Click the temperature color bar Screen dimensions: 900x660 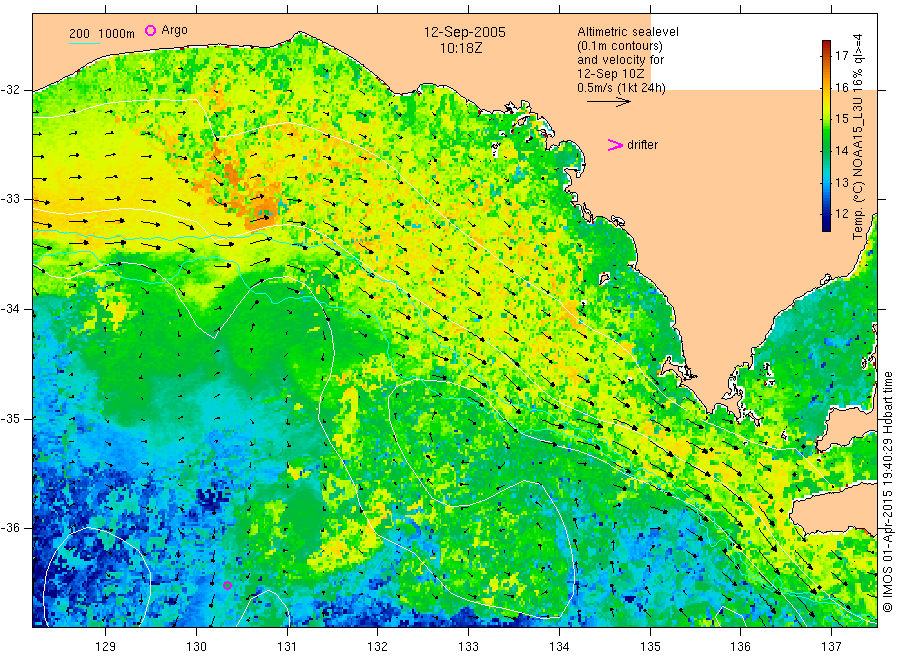click(x=826, y=136)
